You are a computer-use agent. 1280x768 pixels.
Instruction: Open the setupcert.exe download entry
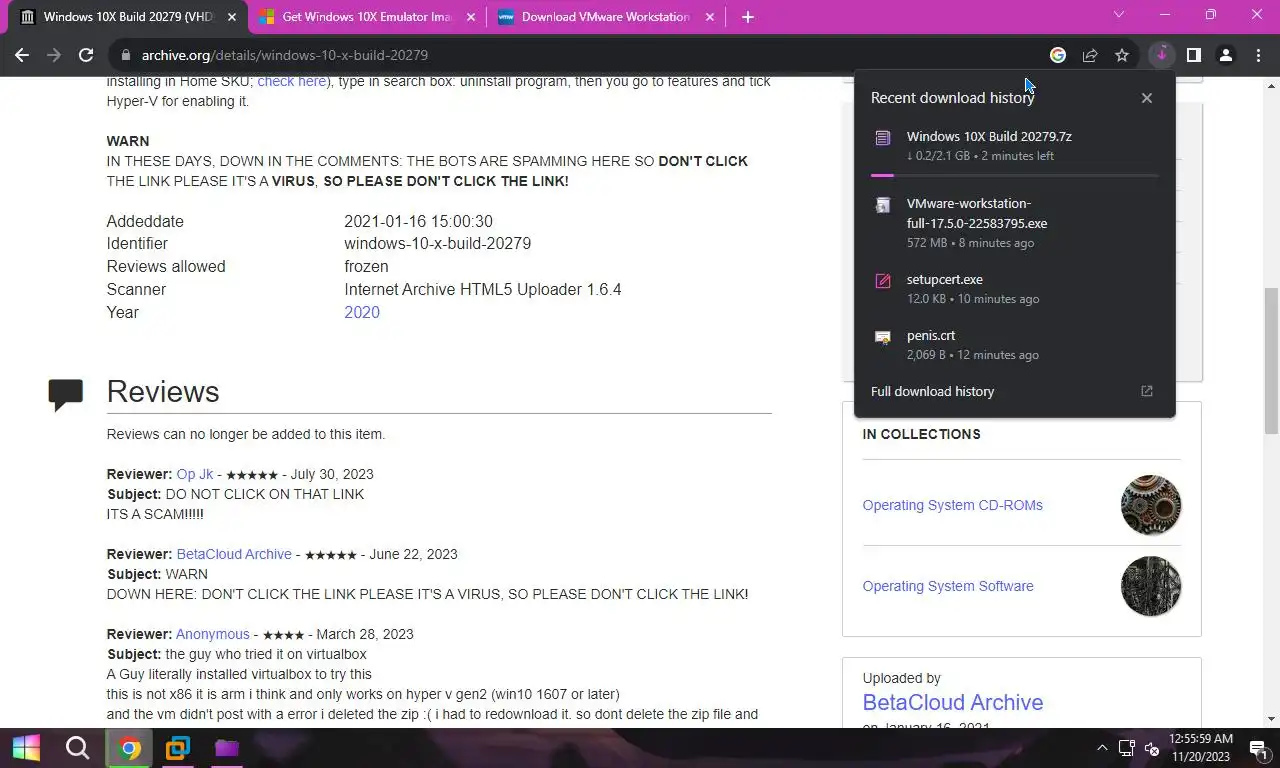[x=1014, y=288]
